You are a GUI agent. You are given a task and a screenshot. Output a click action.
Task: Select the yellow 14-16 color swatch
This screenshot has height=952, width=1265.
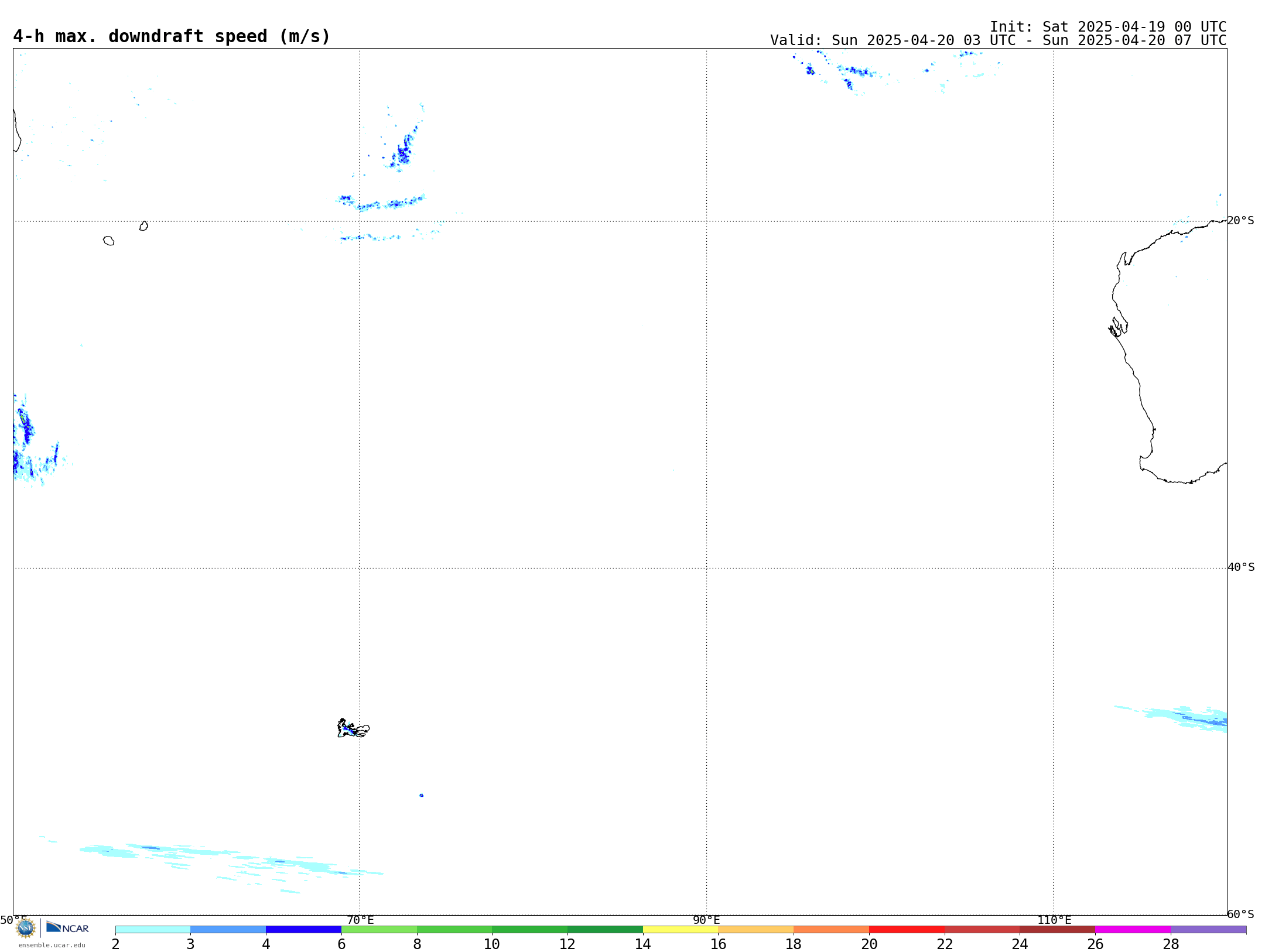tap(681, 929)
